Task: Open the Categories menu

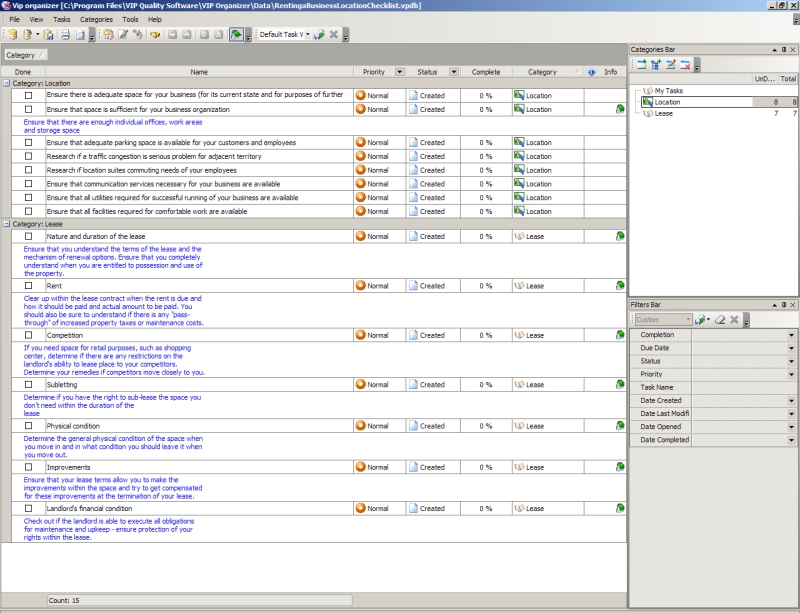Action: tap(96, 19)
